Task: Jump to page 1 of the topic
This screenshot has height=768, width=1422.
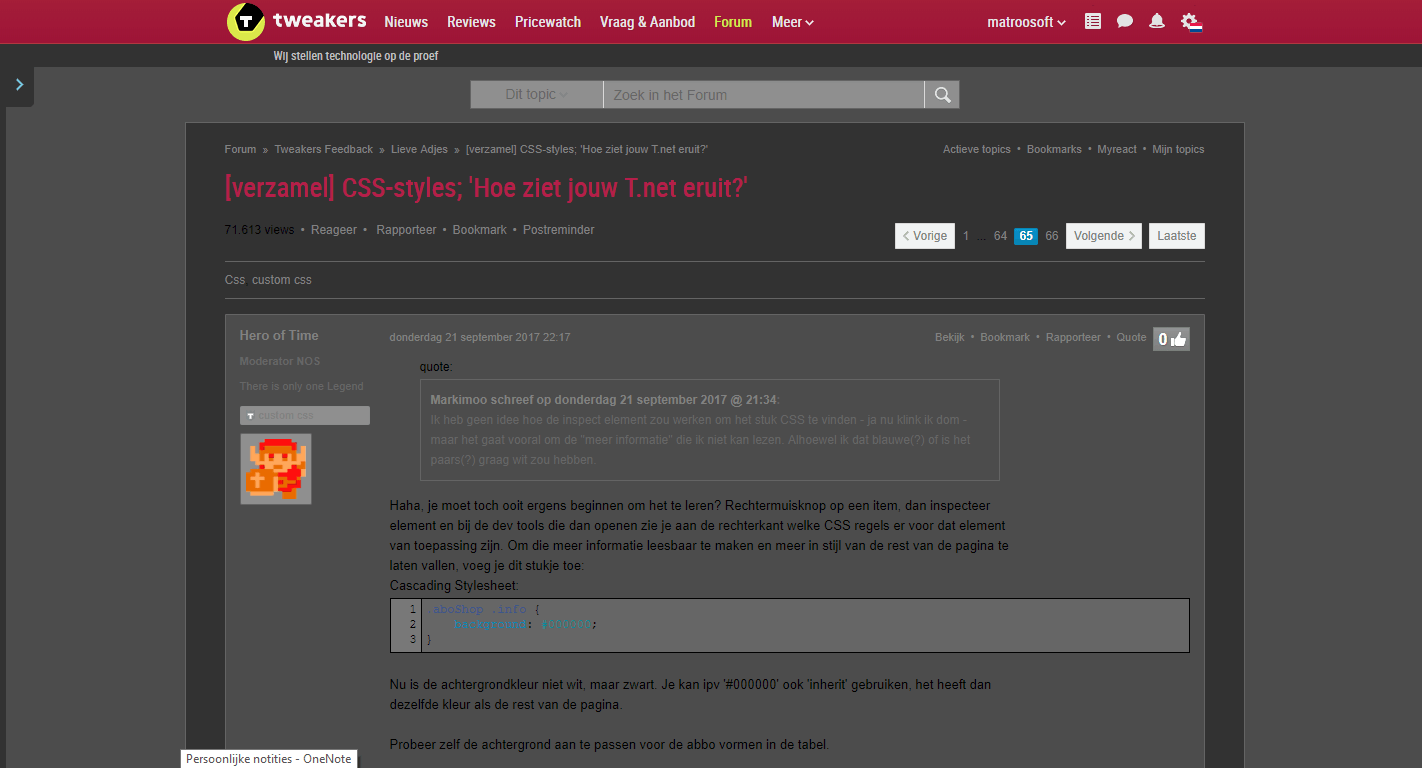Action: coord(966,236)
